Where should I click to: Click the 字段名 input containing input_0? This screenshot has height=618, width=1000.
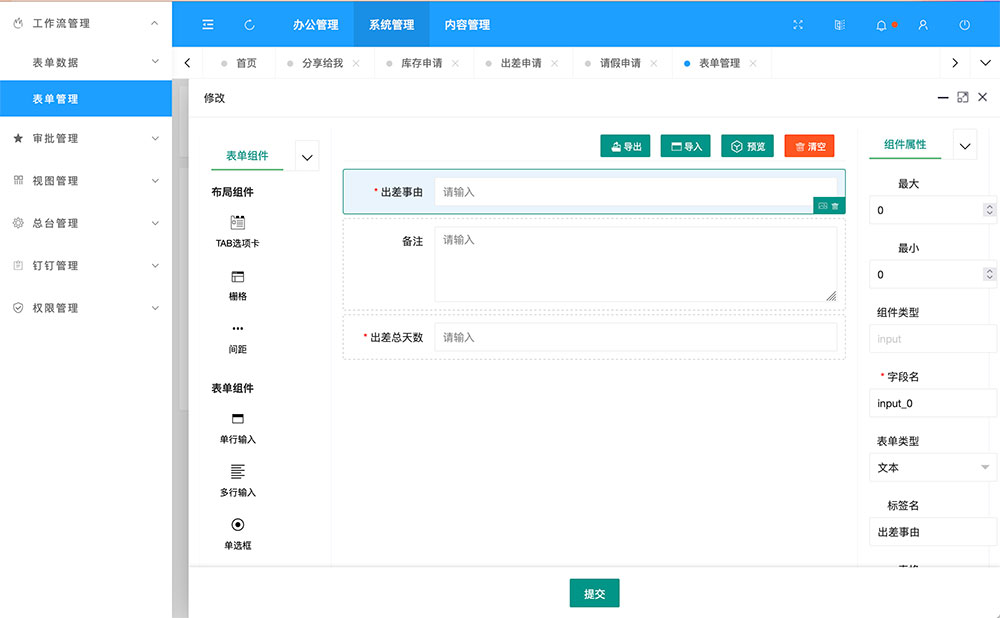click(932, 403)
